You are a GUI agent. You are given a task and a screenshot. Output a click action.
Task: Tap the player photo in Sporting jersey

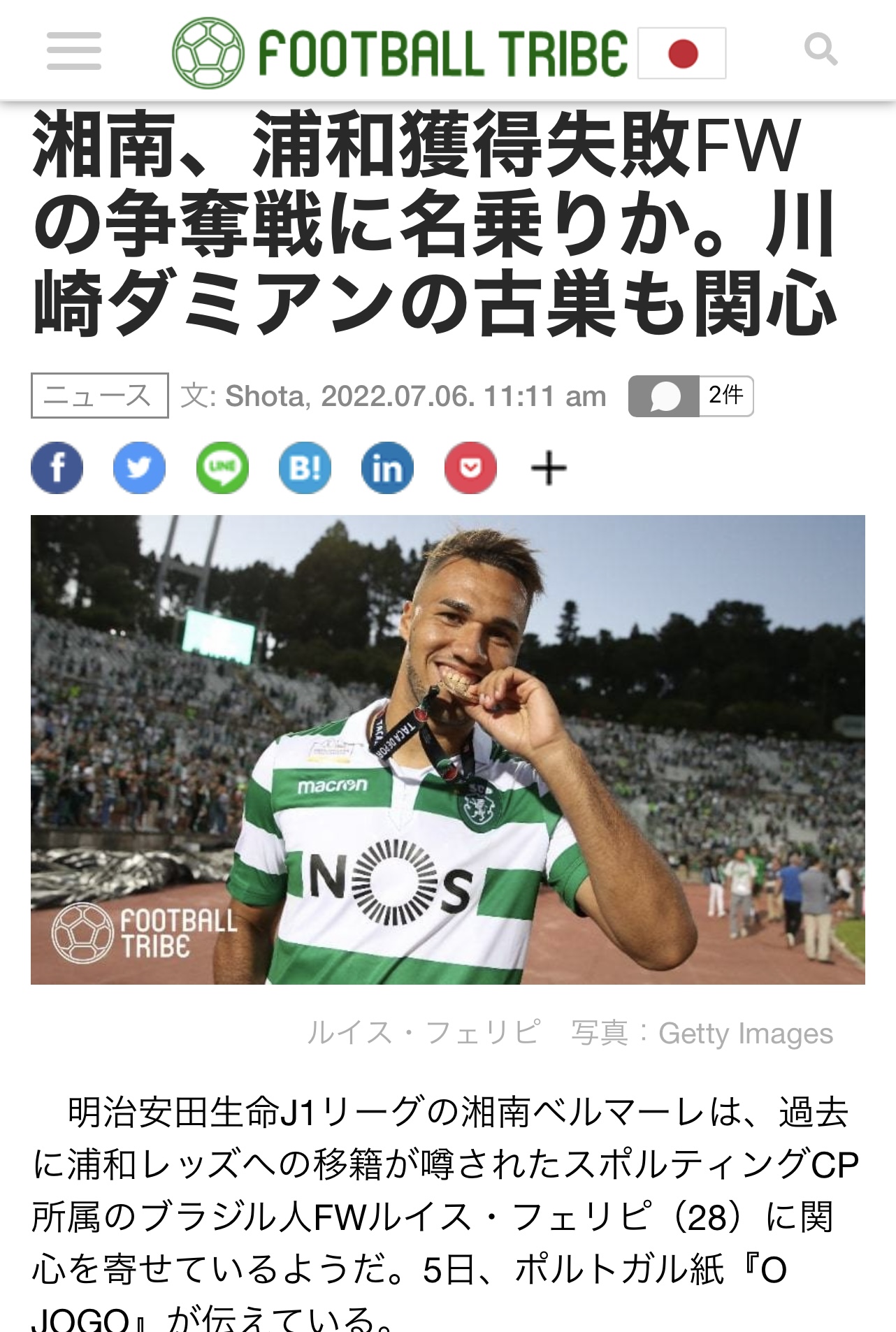tap(448, 750)
